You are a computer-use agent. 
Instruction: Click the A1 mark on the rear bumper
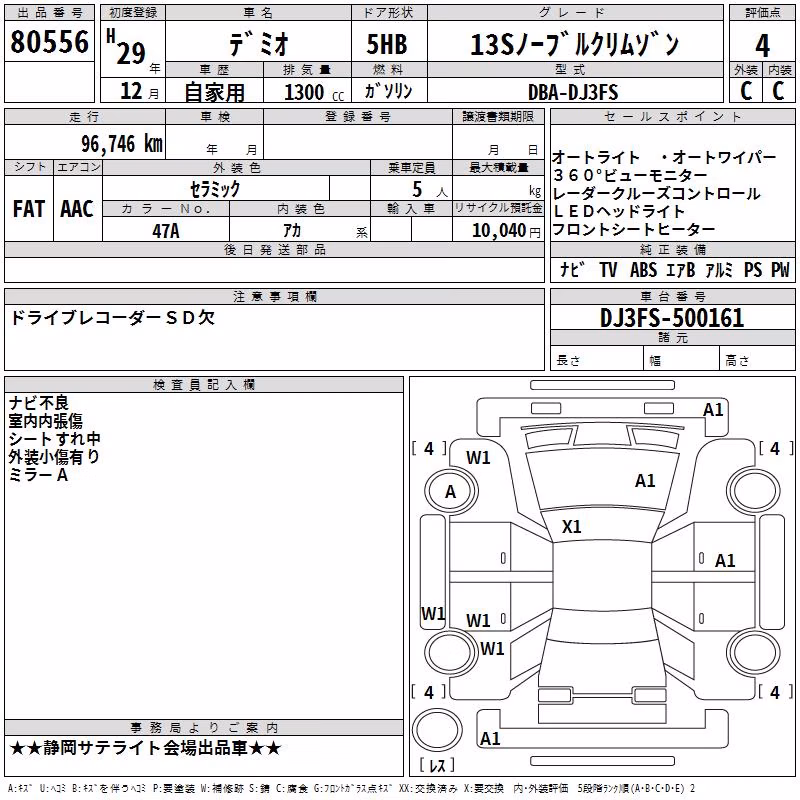490,738
